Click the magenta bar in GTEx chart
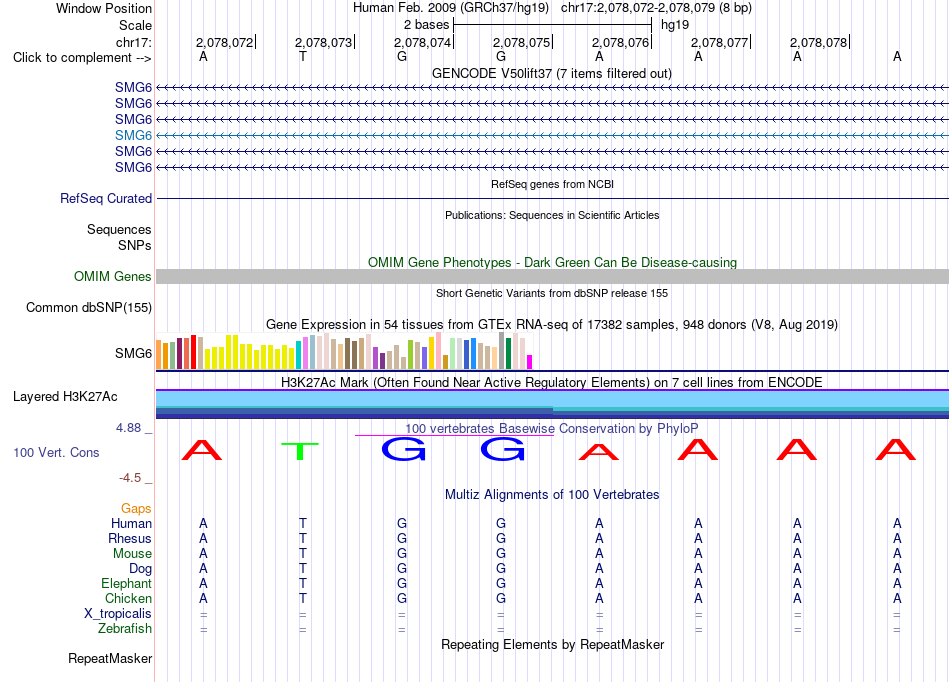The image size is (950, 682). click(x=530, y=362)
